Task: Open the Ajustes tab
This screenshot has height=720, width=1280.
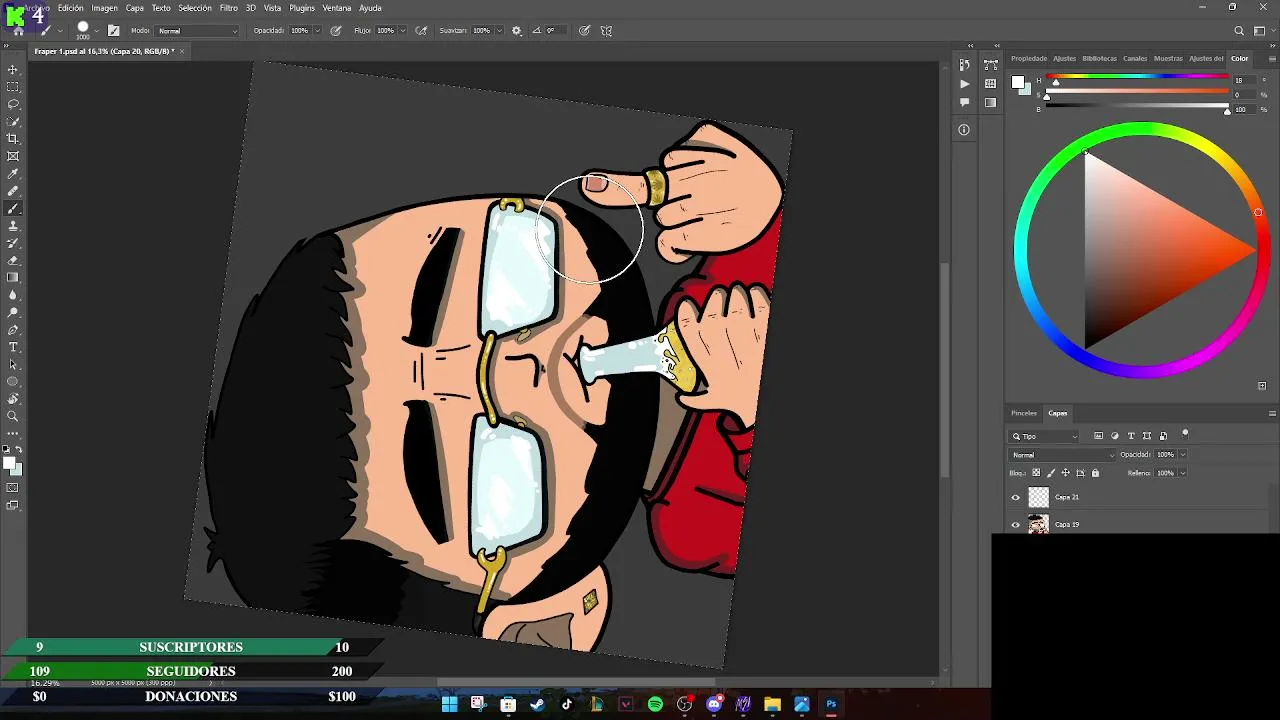Action: point(1065,58)
